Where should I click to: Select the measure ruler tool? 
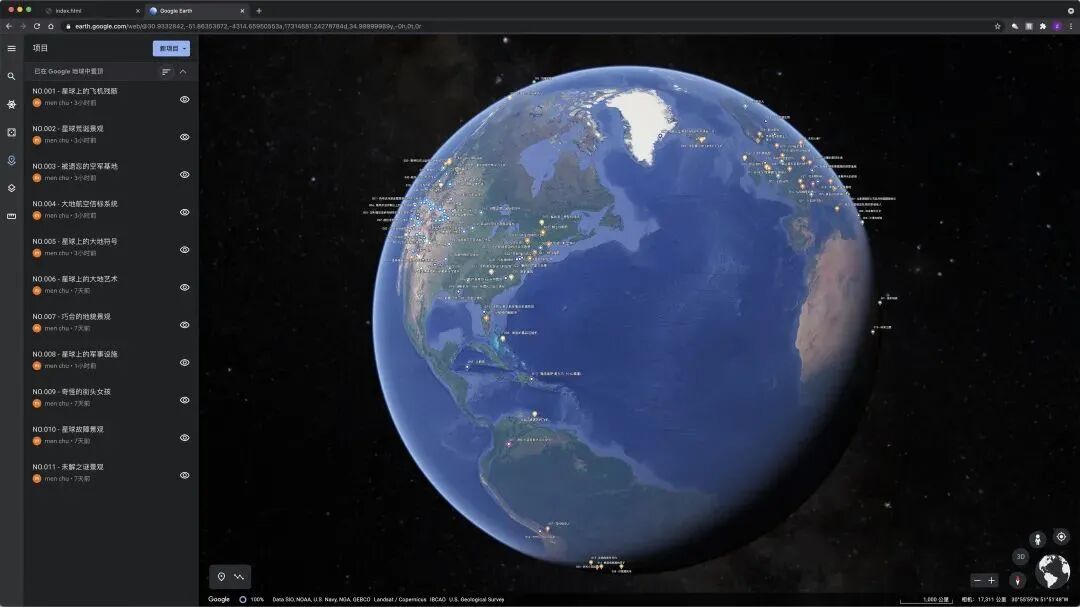click(12, 216)
